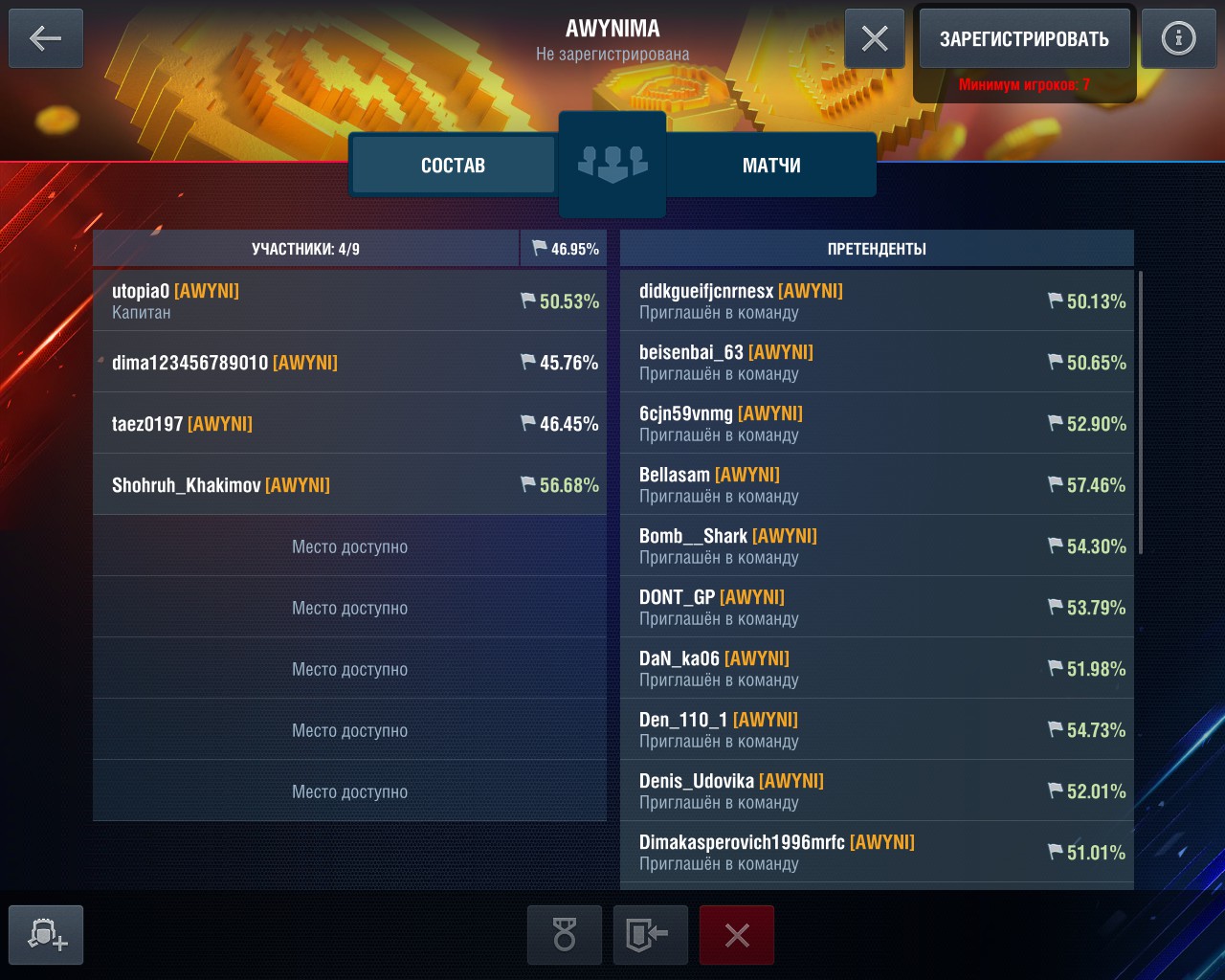The image size is (1225, 980).
Task: Open the invite player icon
Action: [x=46, y=935]
